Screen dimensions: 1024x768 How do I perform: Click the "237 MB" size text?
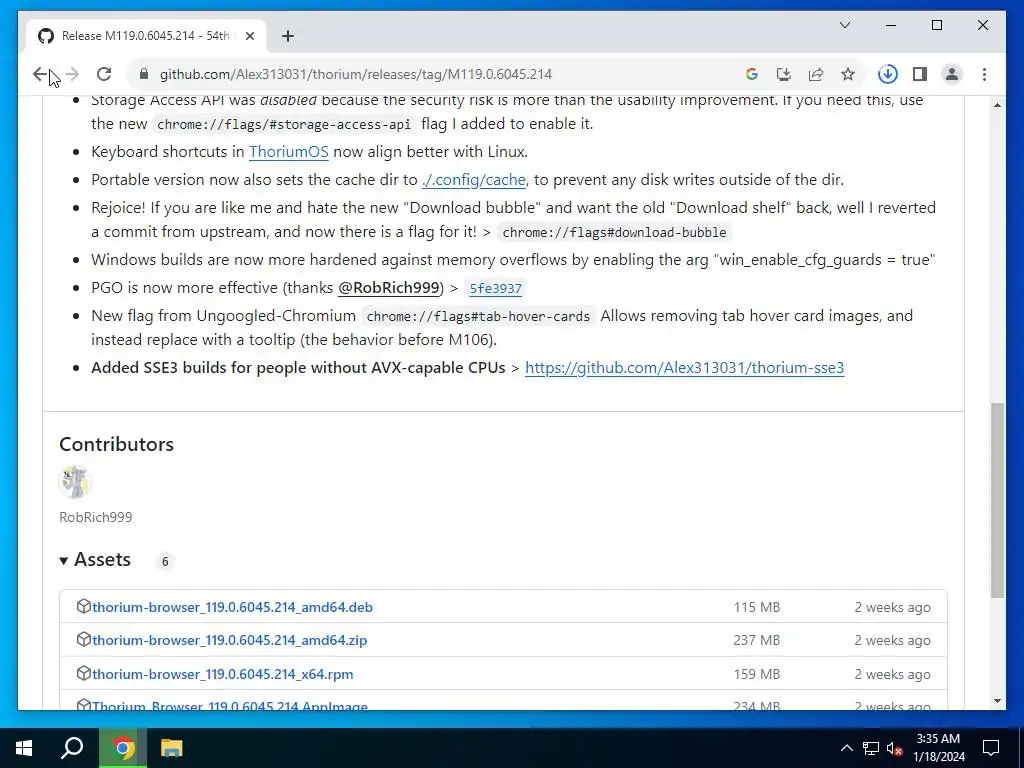[756, 640]
